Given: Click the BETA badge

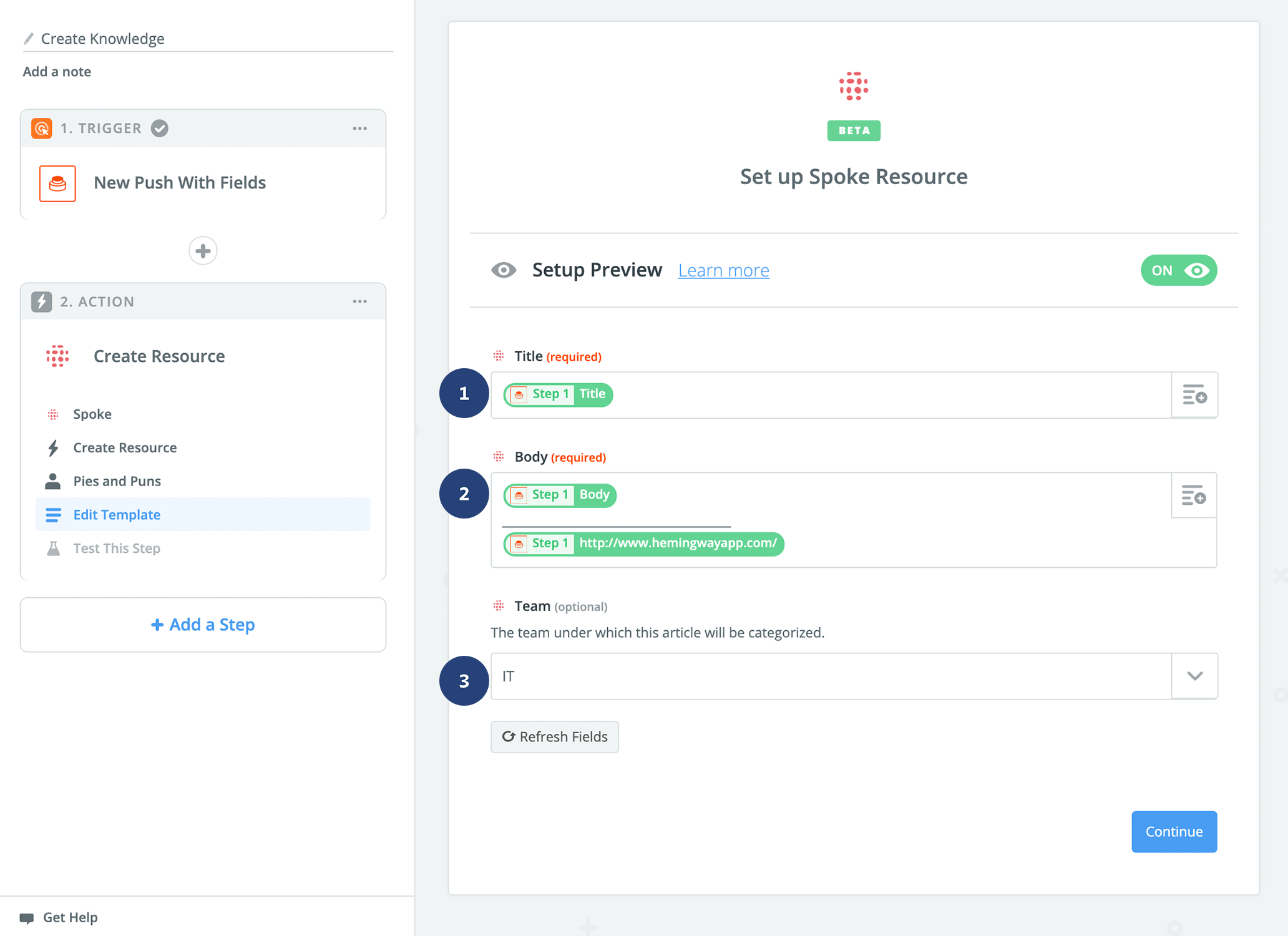Looking at the screenshot, I should (854, 131).
